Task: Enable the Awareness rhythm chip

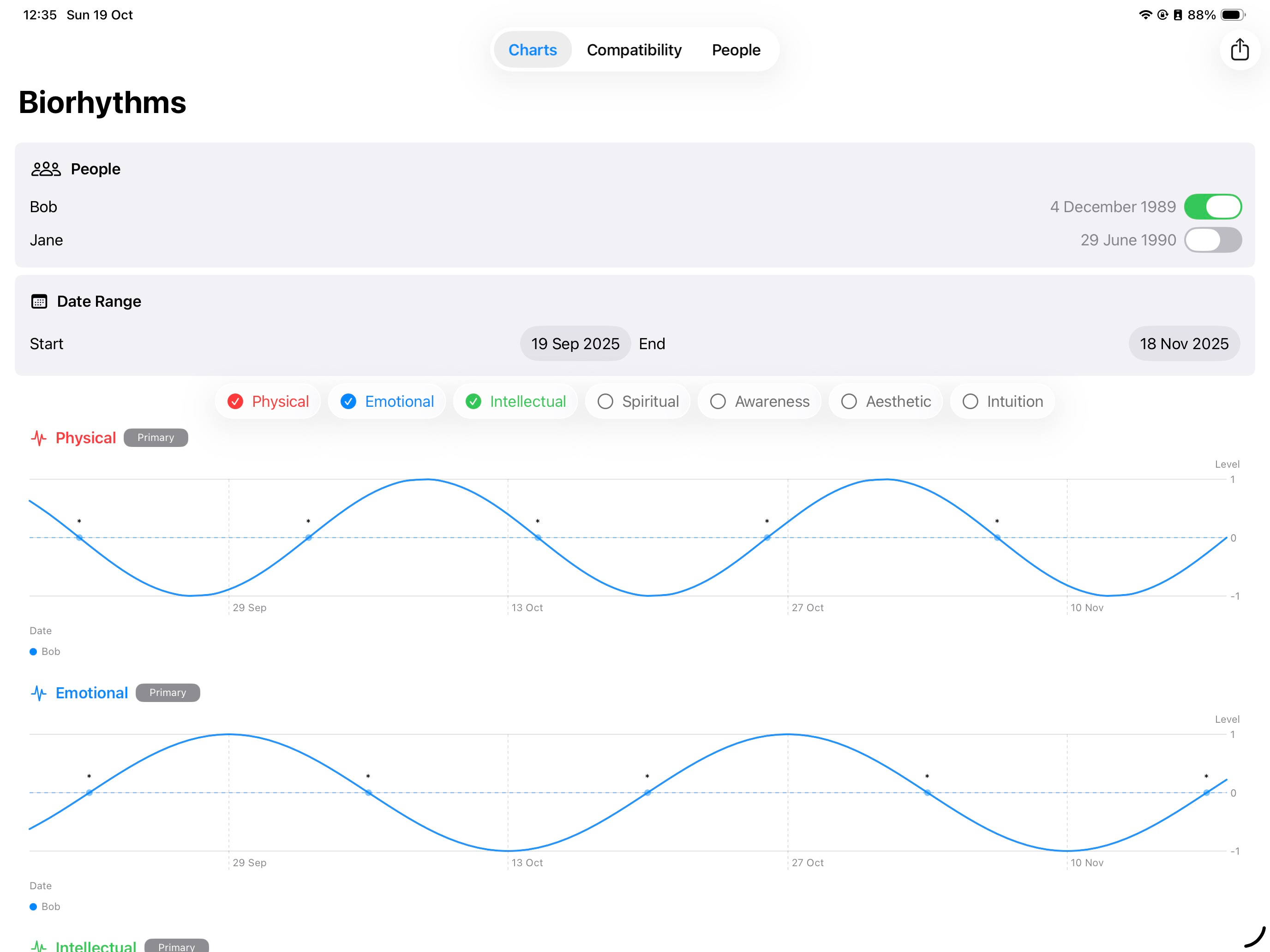Action: point(759,401)
